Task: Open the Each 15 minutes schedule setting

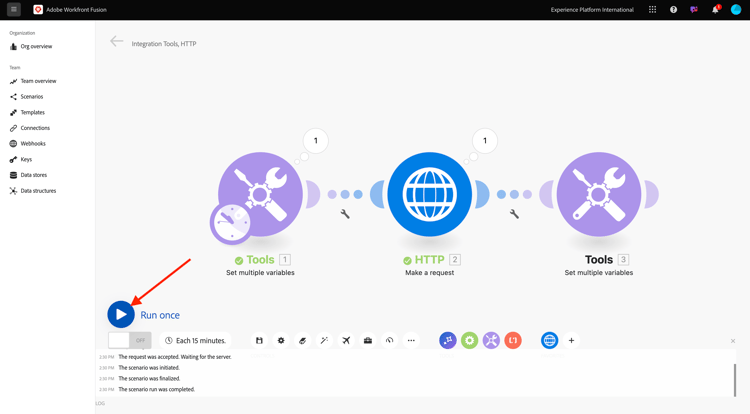Action: (x=195, y=340)
